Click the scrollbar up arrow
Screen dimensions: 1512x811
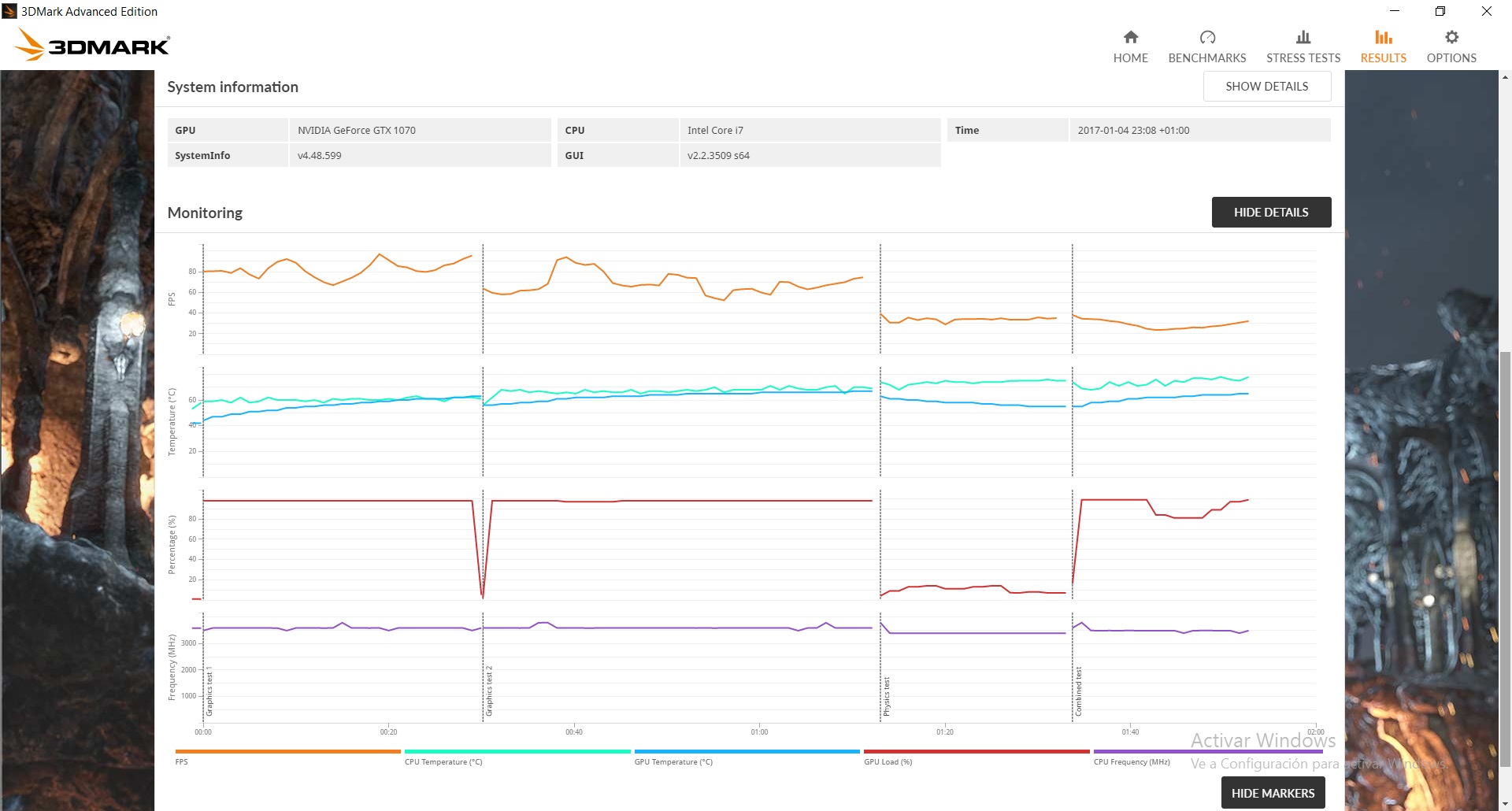click(x=1505, y=77)
